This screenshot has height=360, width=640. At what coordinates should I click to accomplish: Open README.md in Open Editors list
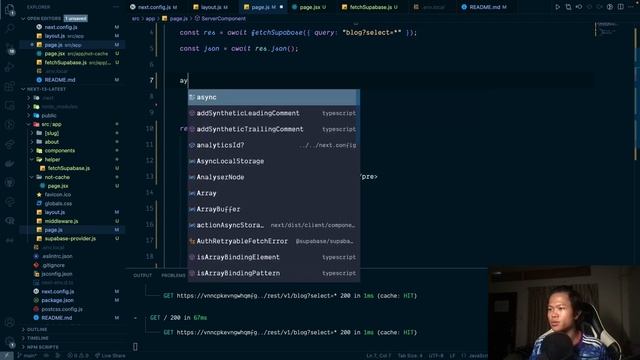tap(60, 80)
